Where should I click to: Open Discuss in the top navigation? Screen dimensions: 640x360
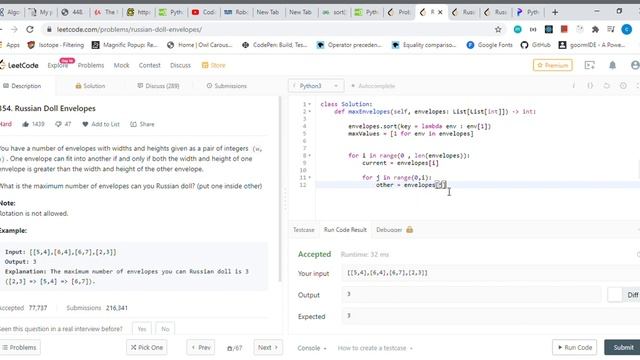coord(180,65)
